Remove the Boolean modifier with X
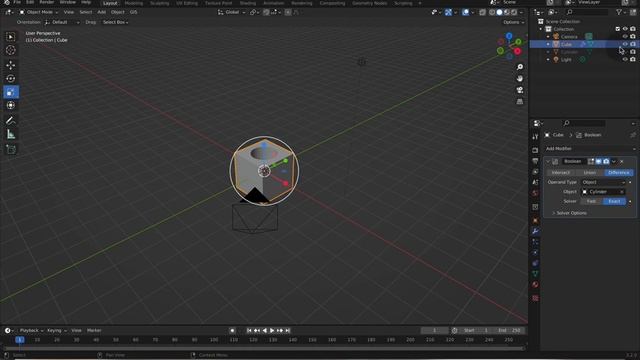 (622, 162)
